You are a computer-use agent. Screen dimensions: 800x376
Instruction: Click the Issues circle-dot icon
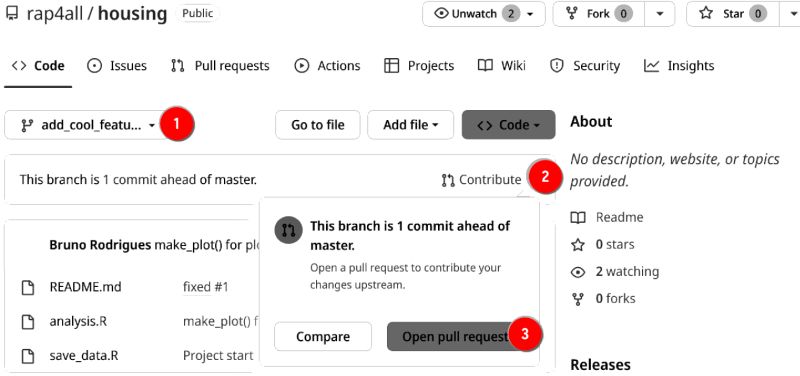tap(94, 66)
